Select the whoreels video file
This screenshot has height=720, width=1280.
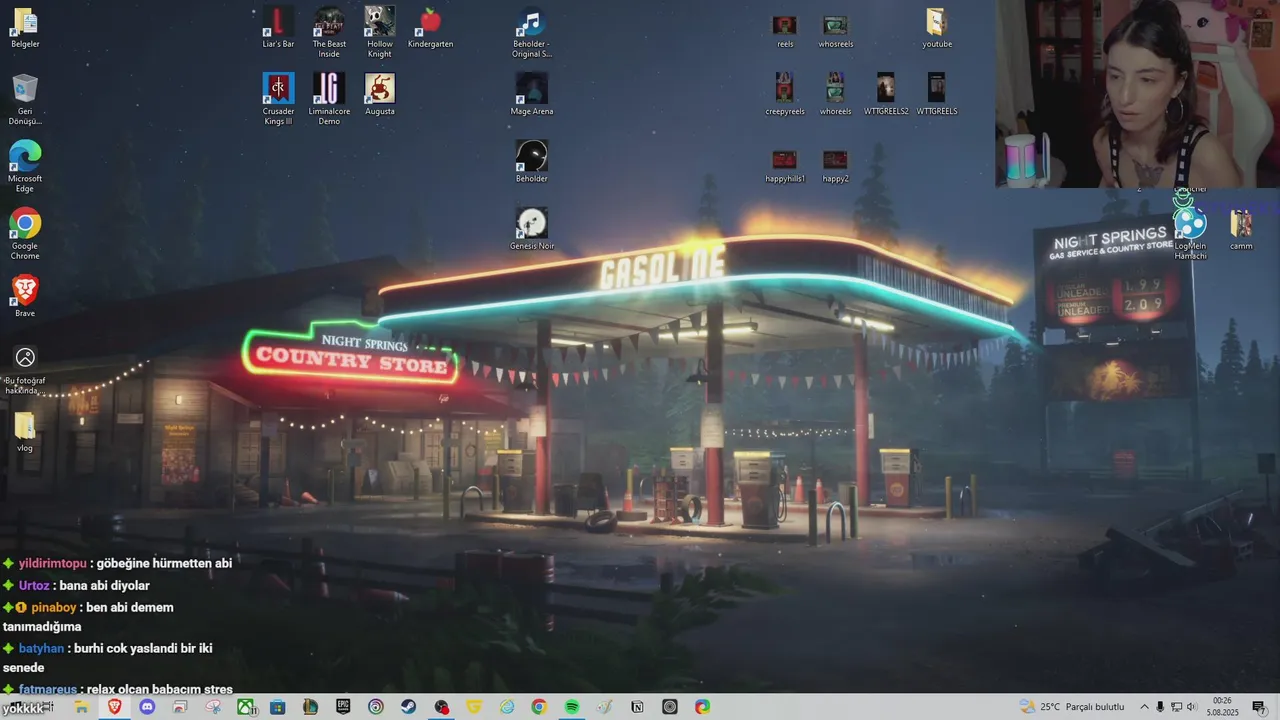[835, 94]
